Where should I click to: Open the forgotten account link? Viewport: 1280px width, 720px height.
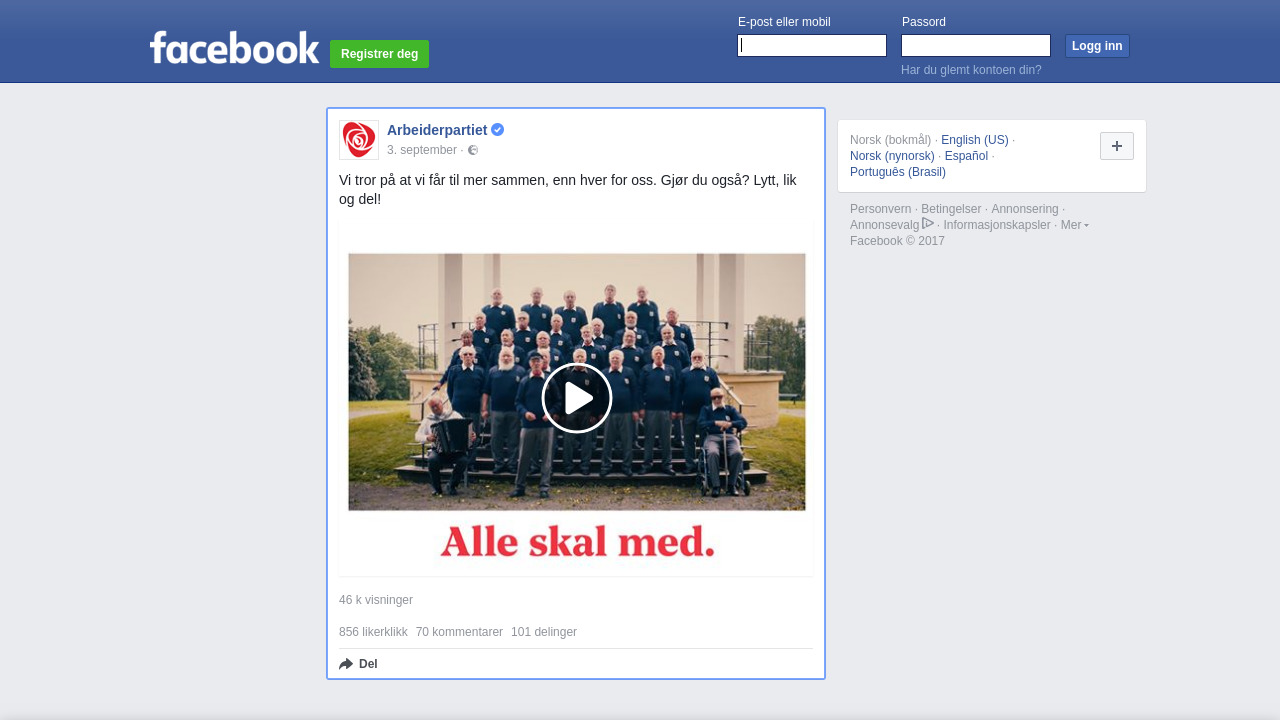coord(971,70)
